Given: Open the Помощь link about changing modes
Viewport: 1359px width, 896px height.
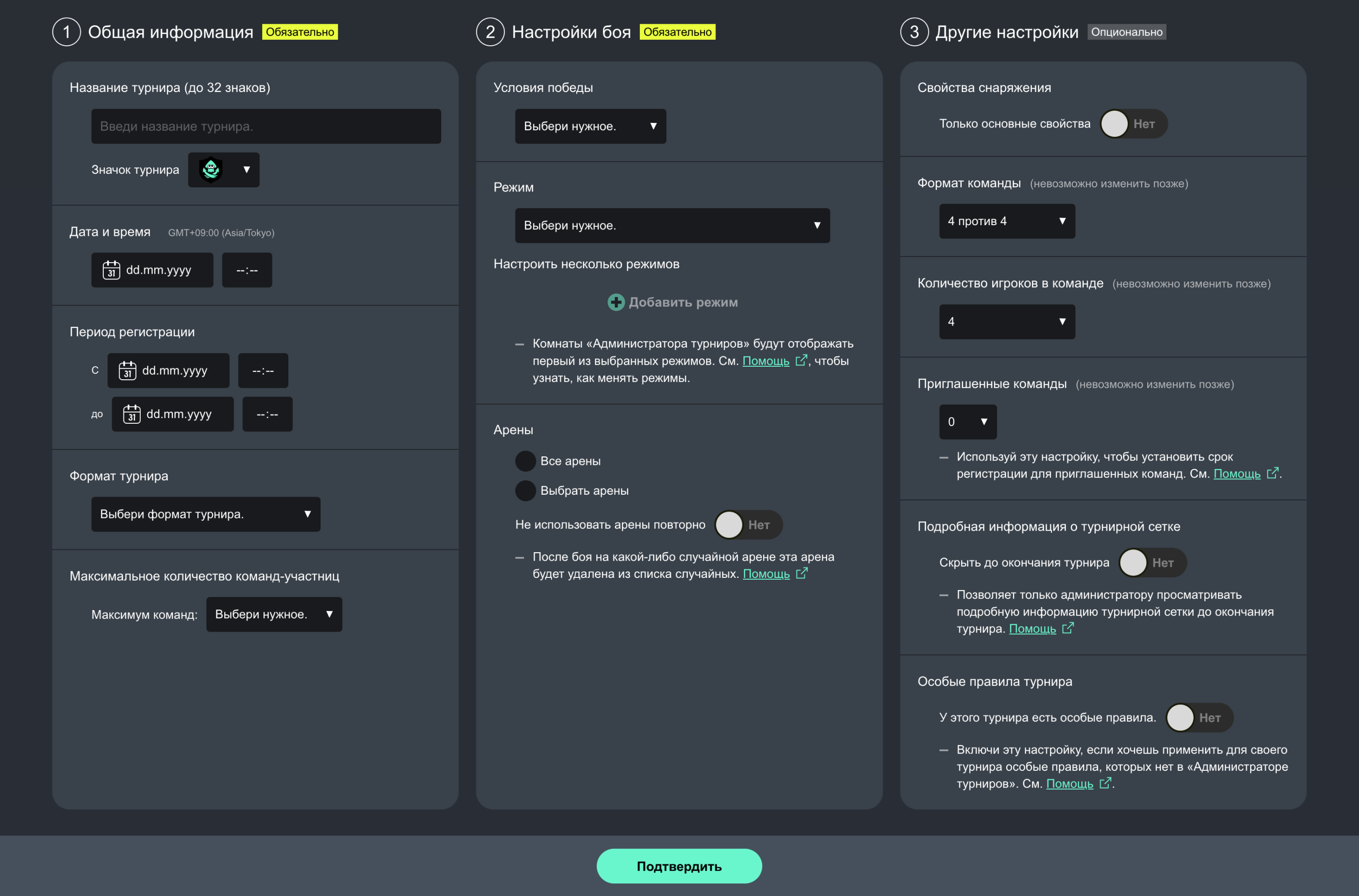Looking at the screenshot, I should tap(765, 361).
